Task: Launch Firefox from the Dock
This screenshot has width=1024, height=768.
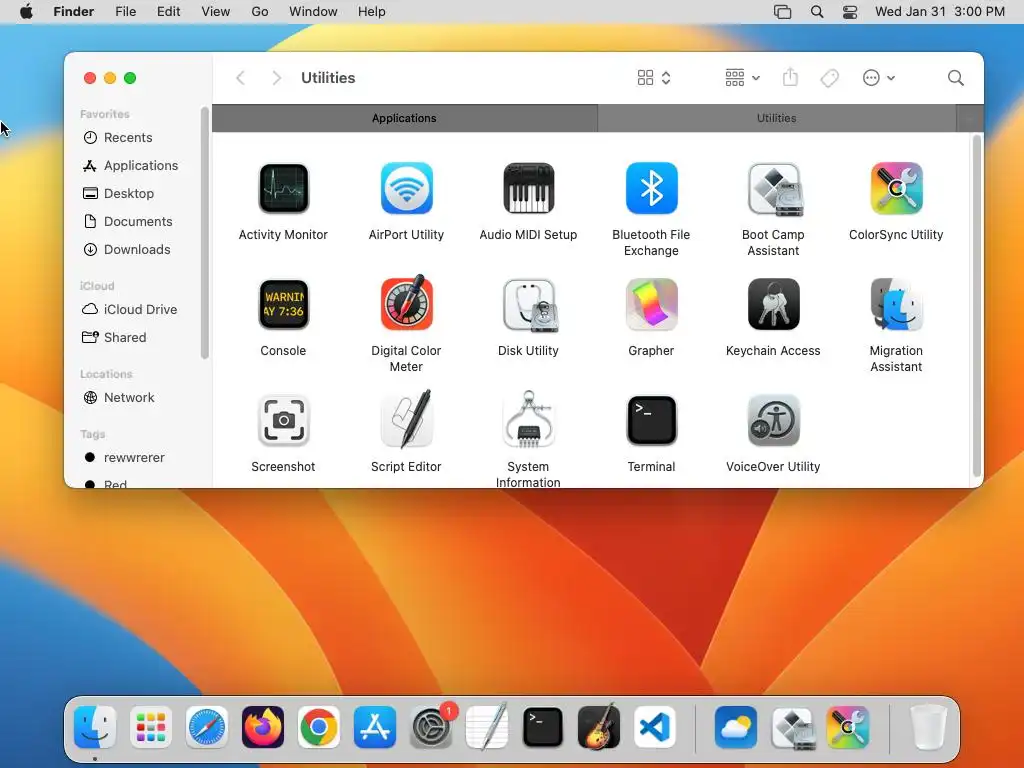Action: tap(263, 727)
